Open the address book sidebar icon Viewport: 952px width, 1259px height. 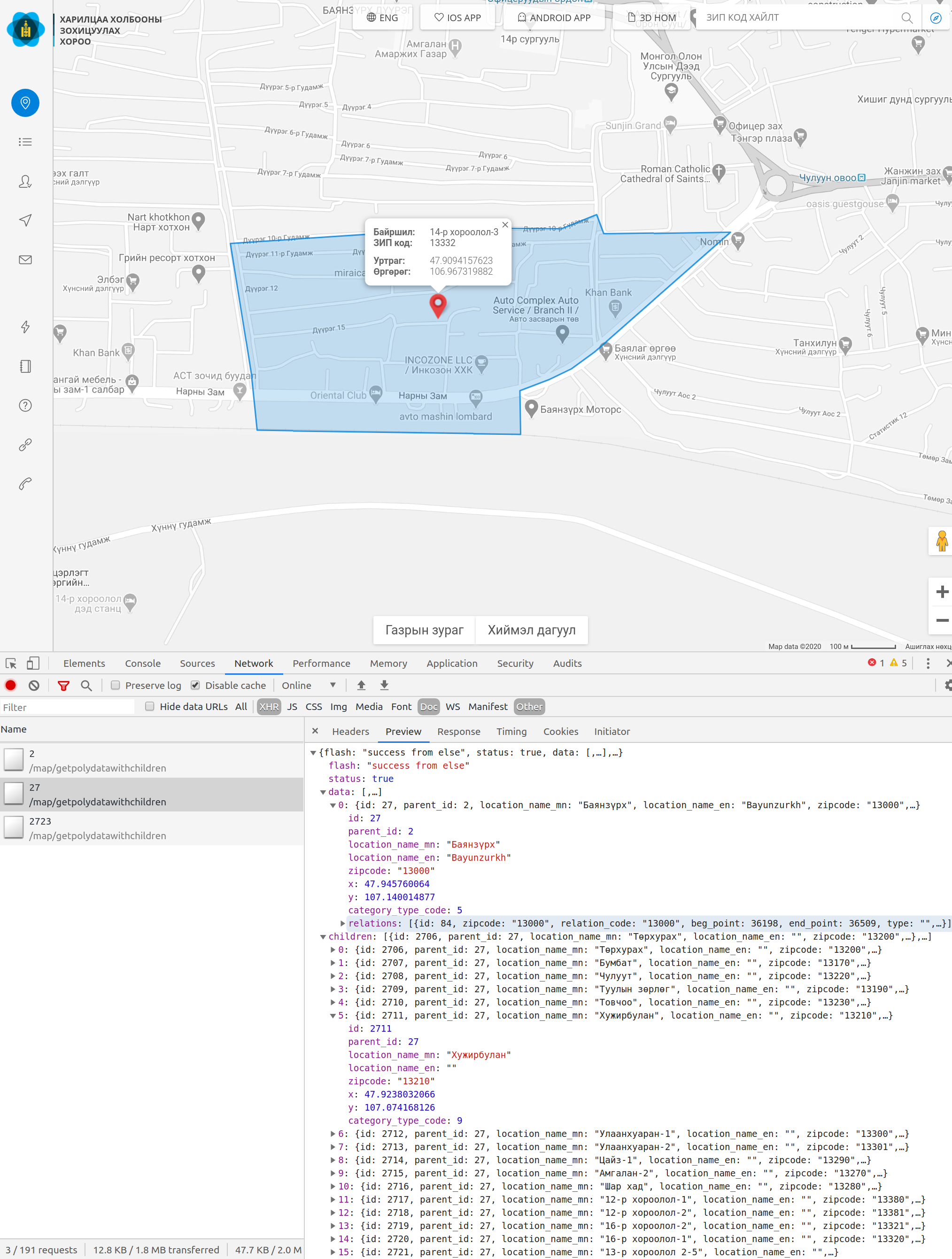26,366
